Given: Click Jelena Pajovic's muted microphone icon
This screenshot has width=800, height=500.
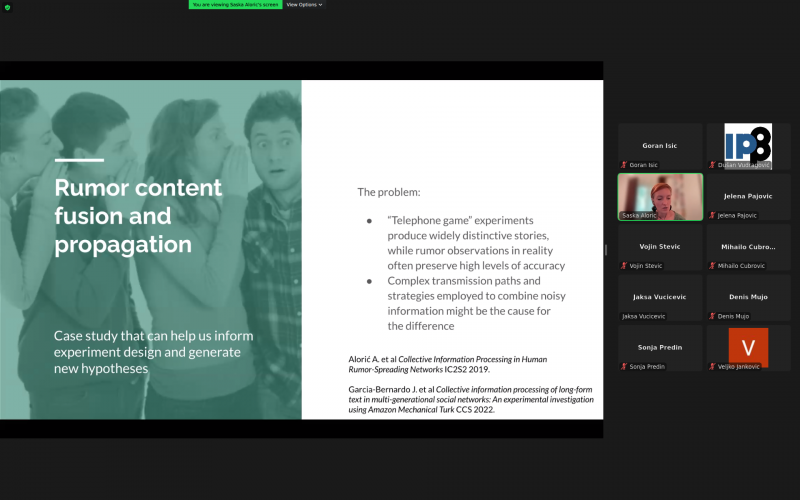Looking at the screenshot, I should click(713, 215).
